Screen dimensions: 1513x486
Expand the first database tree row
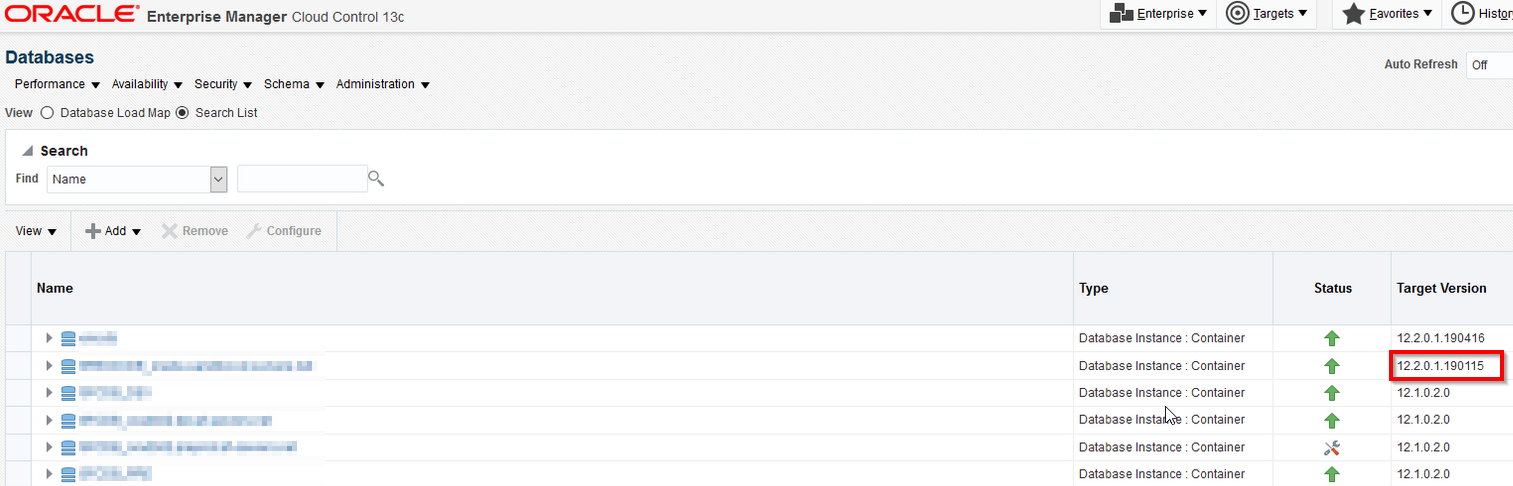pos(49,339)
